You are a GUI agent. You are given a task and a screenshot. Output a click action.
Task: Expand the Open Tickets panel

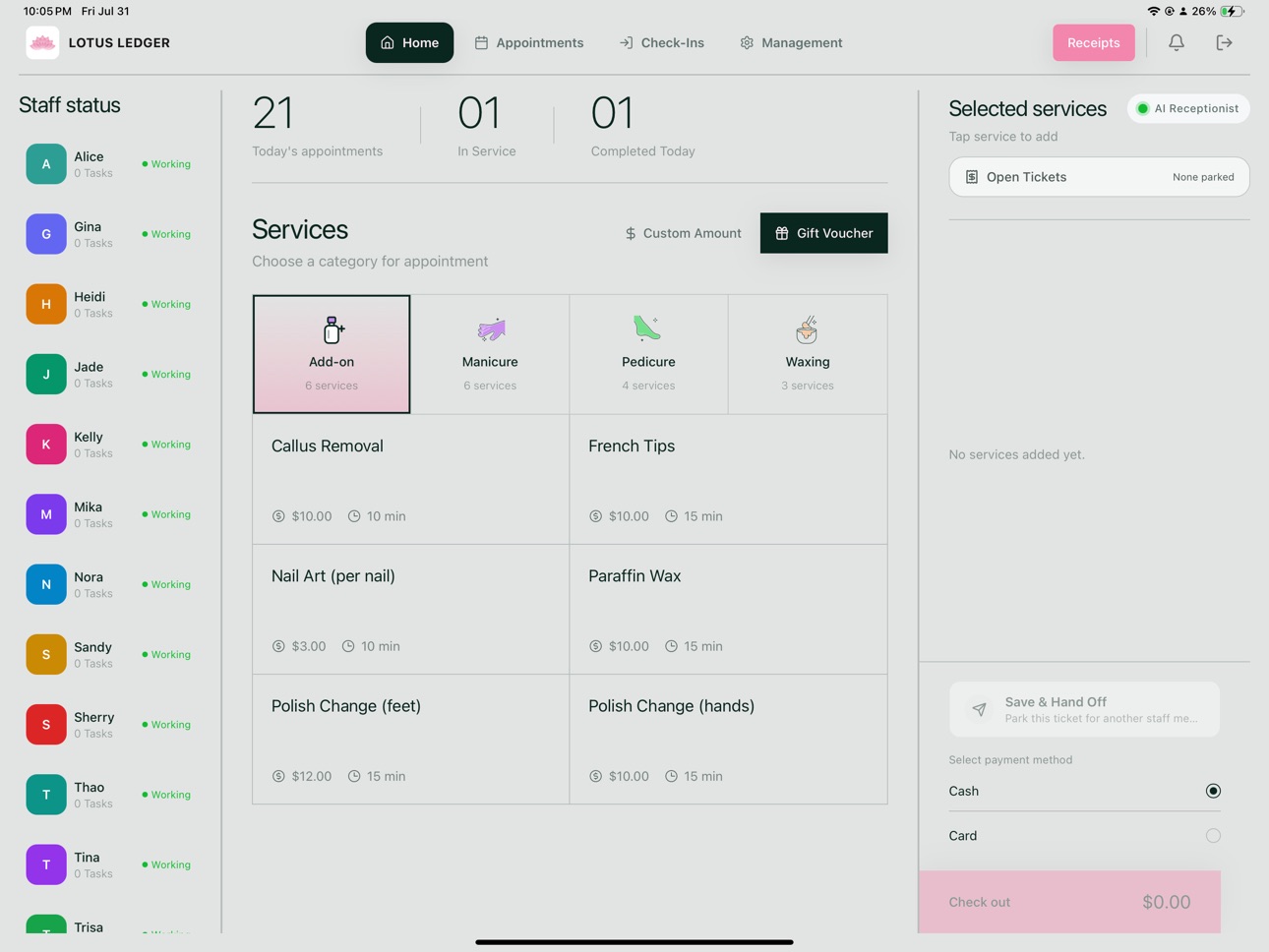coord(1099,177)
